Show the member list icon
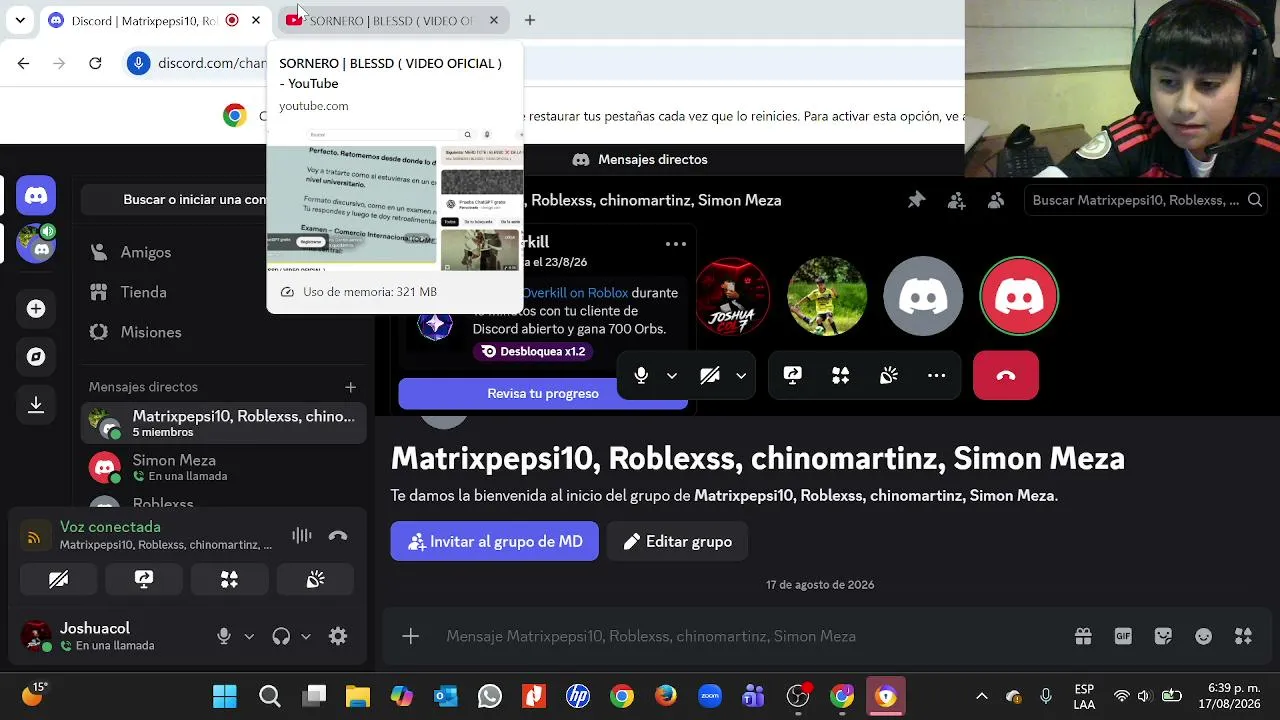1280x720 pixels. click(x=996, y=200)
